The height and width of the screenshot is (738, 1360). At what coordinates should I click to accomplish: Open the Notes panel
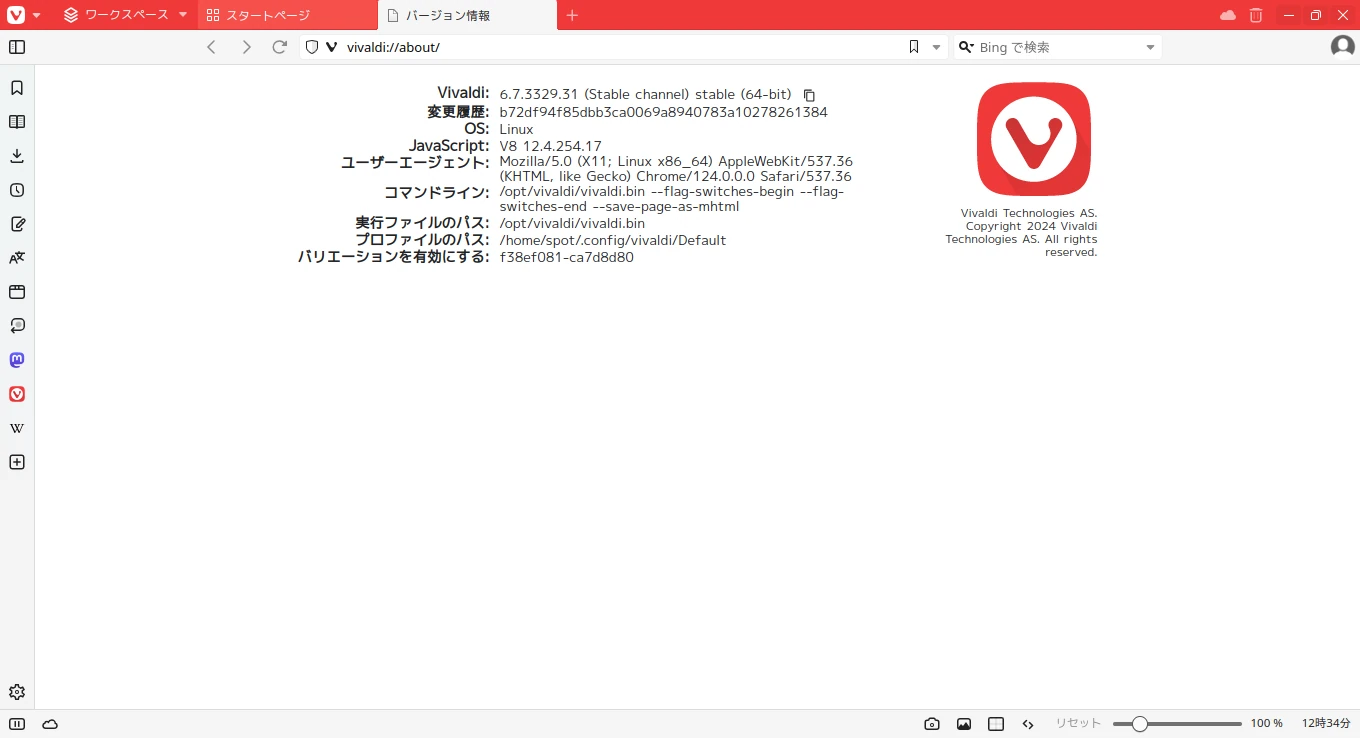(x=17, y=224)
